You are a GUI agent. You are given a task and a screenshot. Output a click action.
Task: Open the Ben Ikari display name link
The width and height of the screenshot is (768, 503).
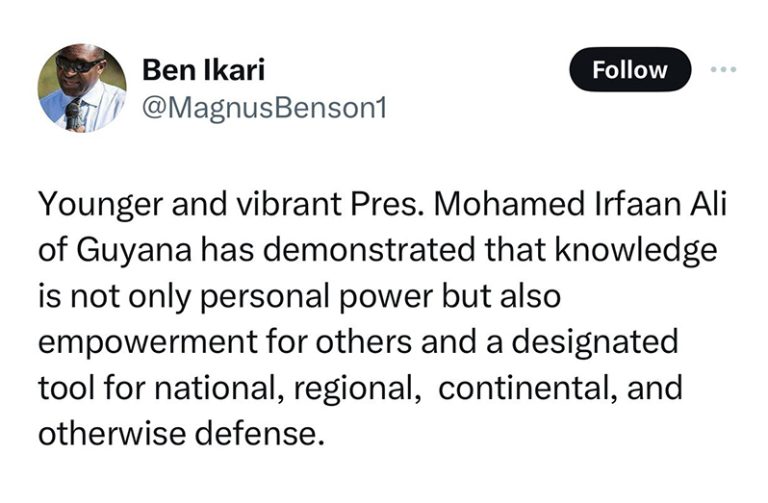[x=203, y=70]
